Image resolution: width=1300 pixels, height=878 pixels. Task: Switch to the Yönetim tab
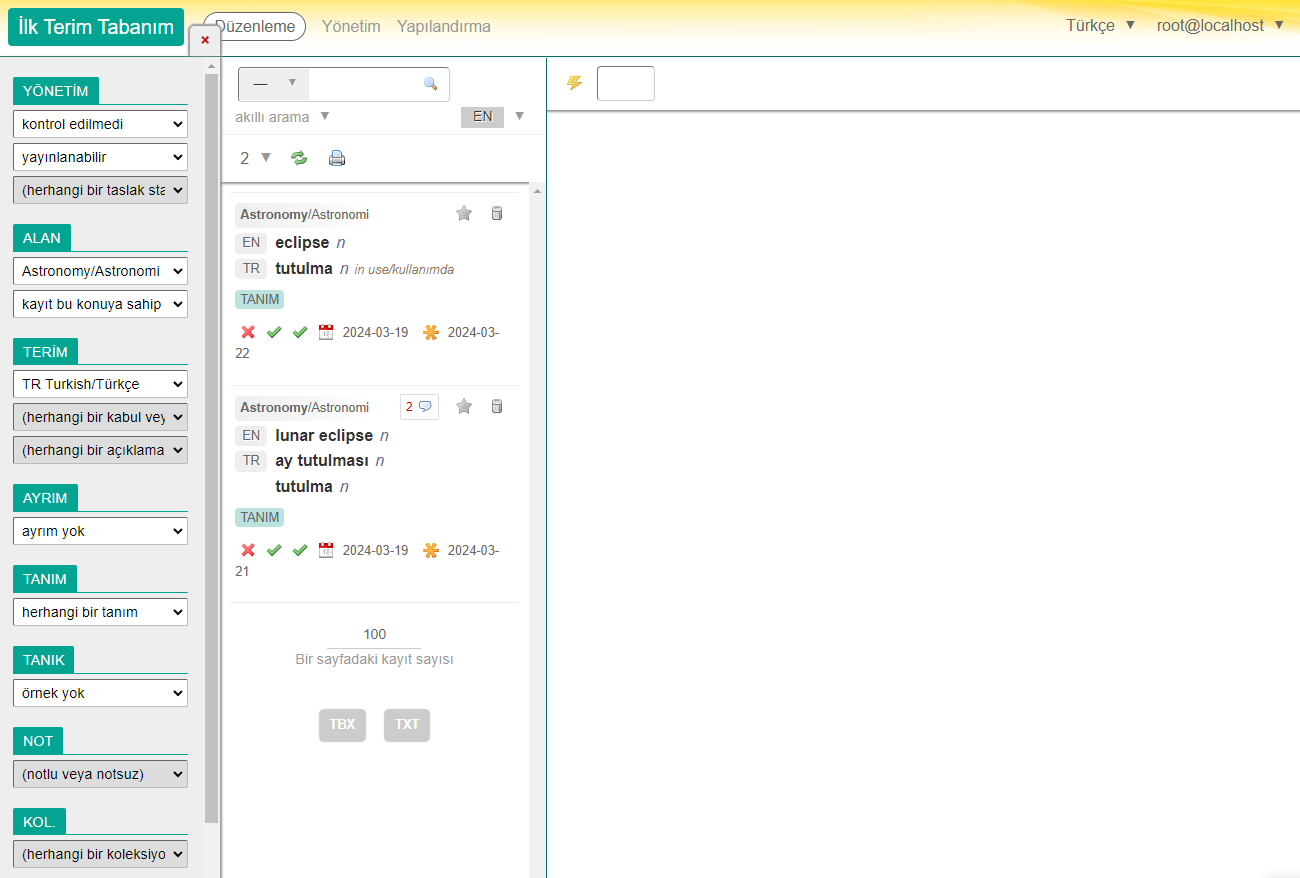pos(351,26)
